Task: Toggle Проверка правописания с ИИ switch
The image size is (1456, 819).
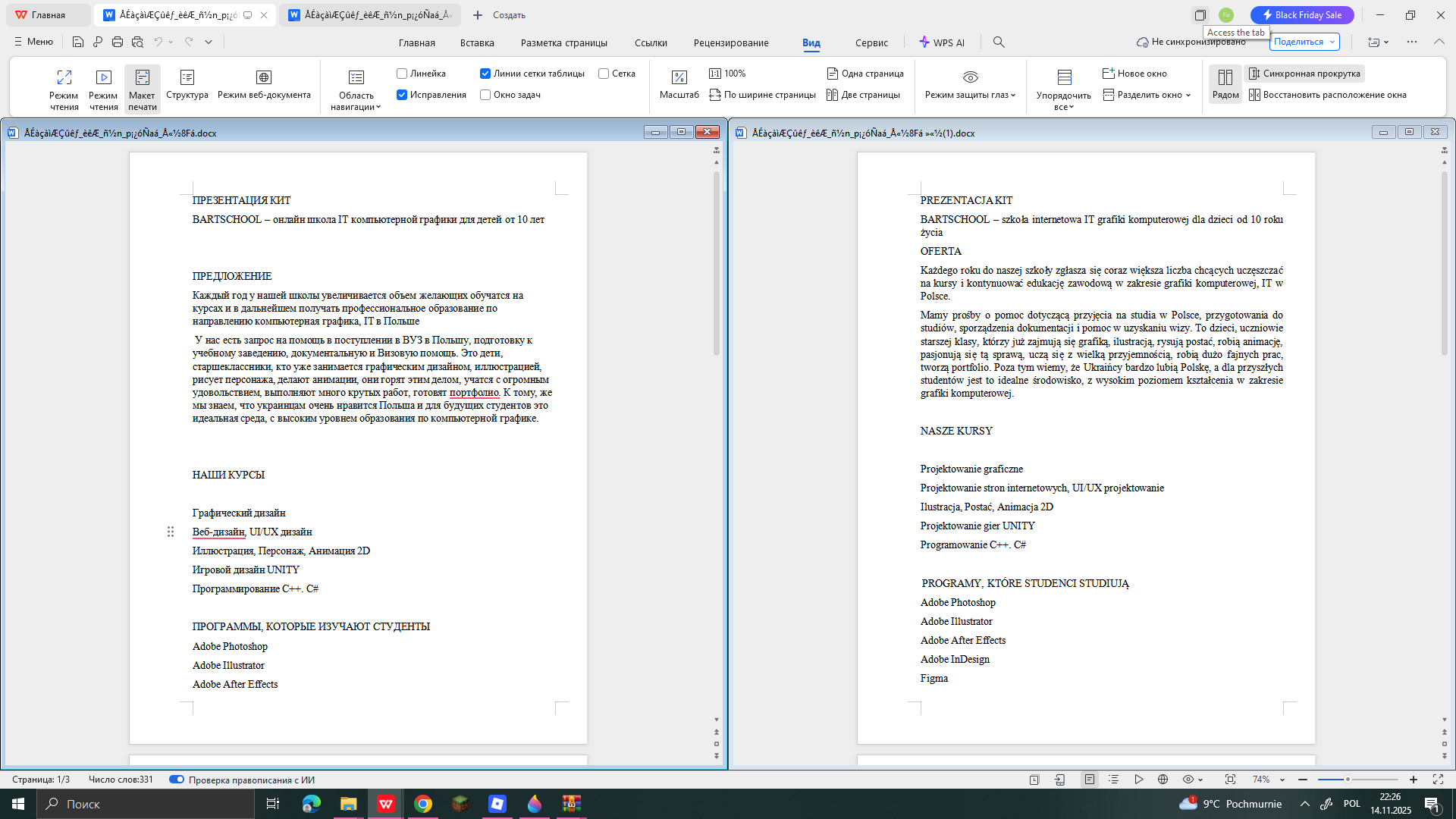Action: click(x=177, y=780)
